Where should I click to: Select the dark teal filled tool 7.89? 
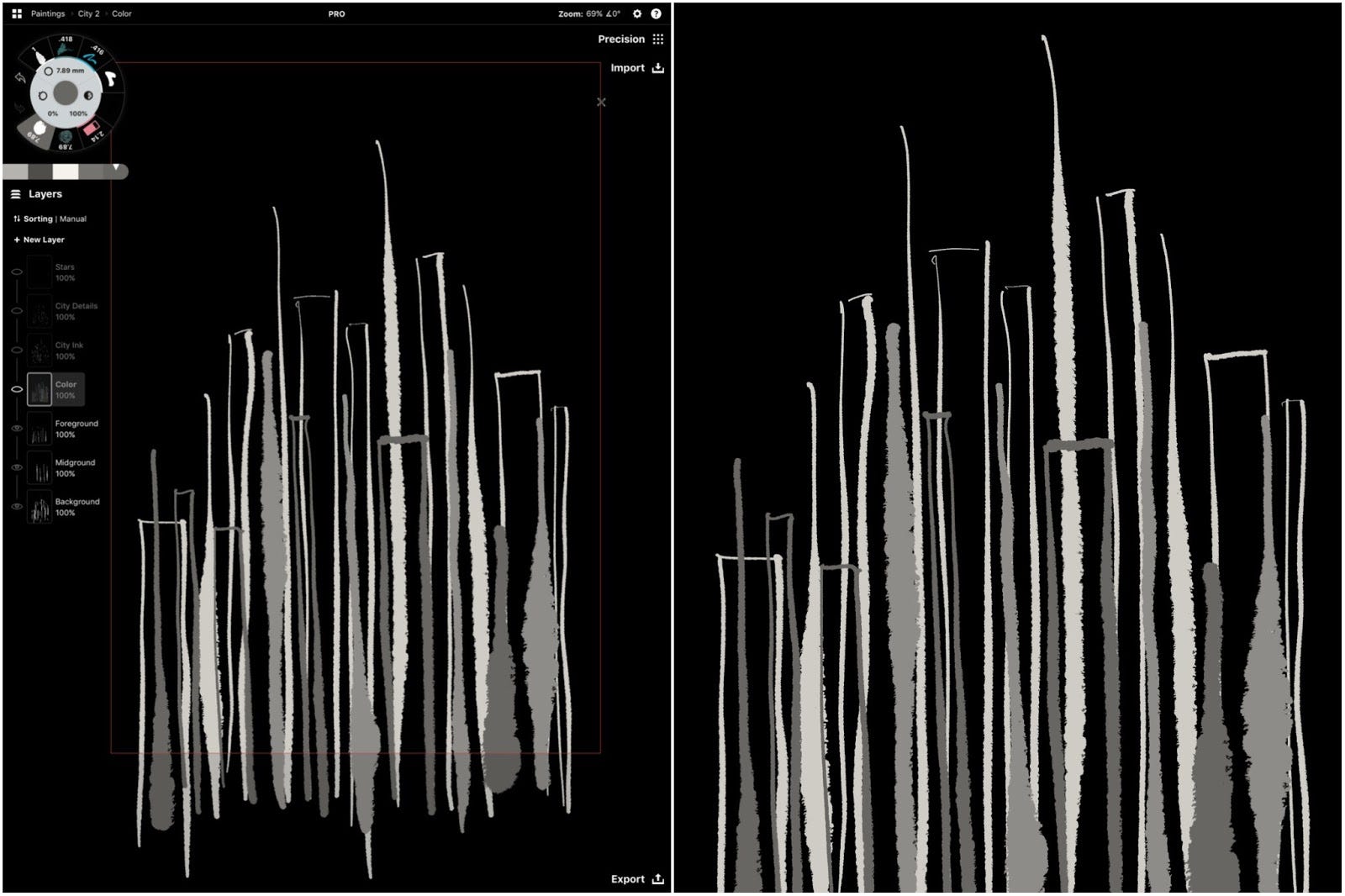click(x=66, y=139)
